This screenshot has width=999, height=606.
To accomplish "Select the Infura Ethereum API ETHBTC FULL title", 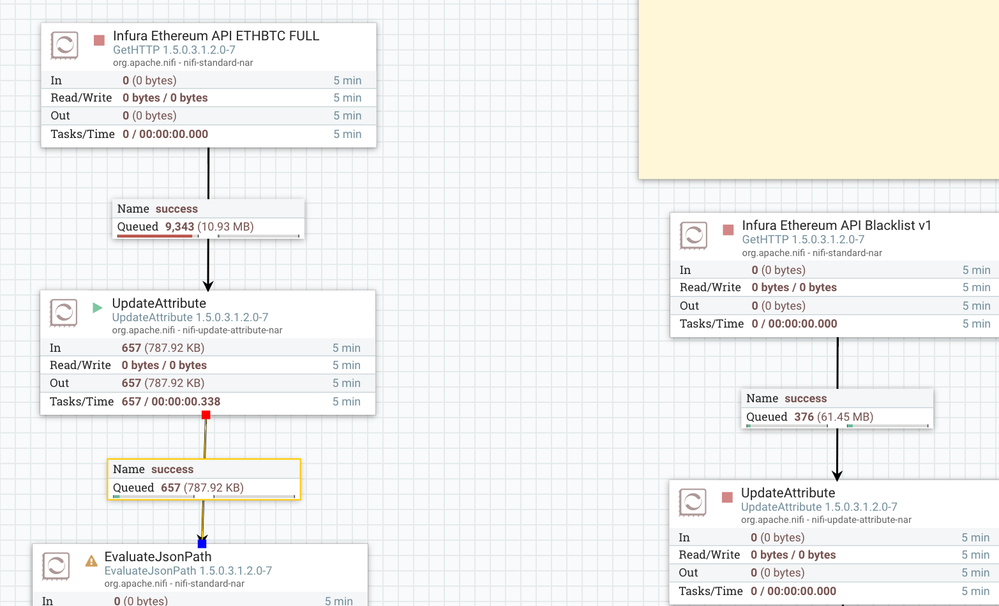I will pos(216,36).
